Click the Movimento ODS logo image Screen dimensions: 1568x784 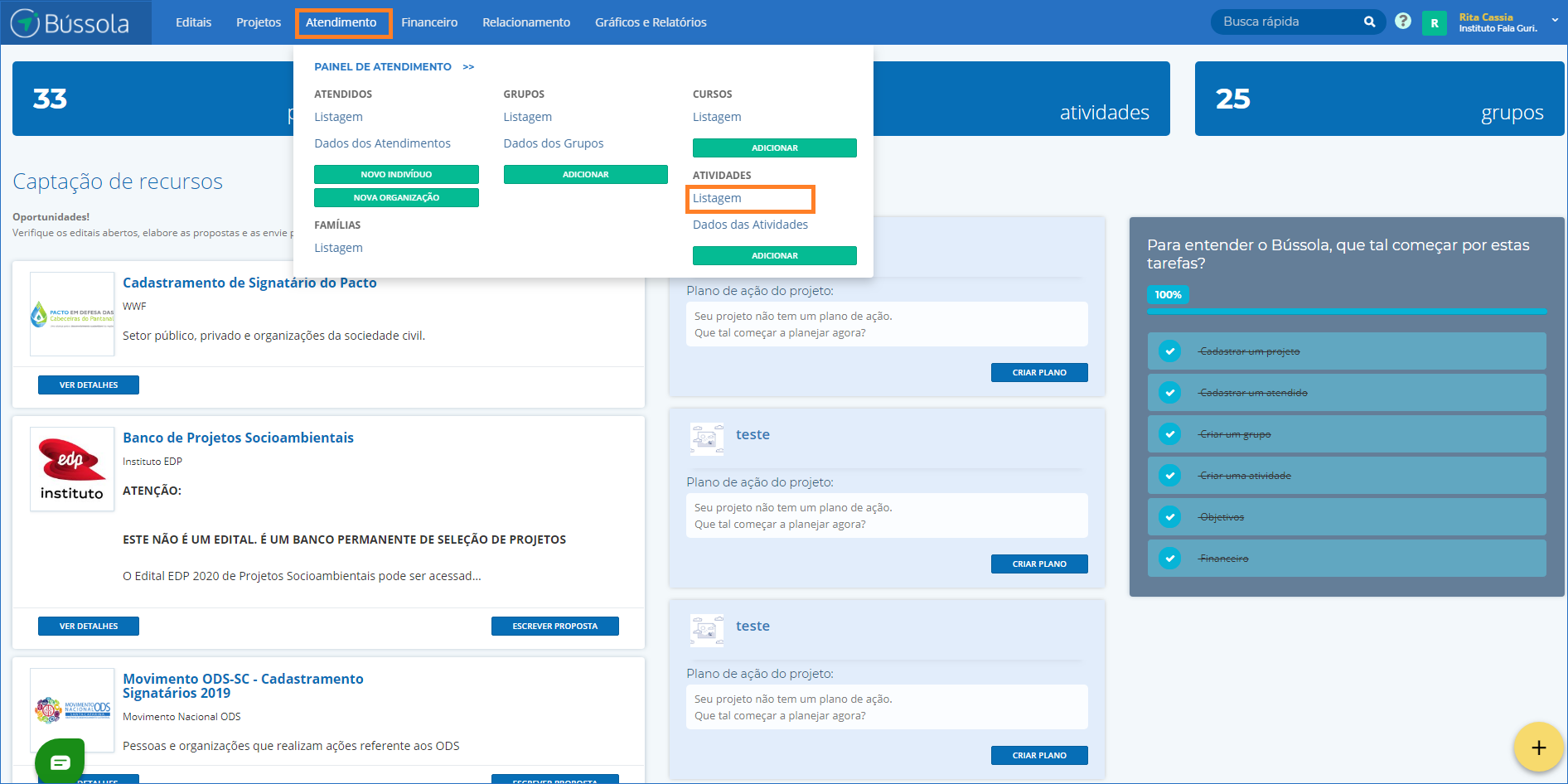[72, 710]
